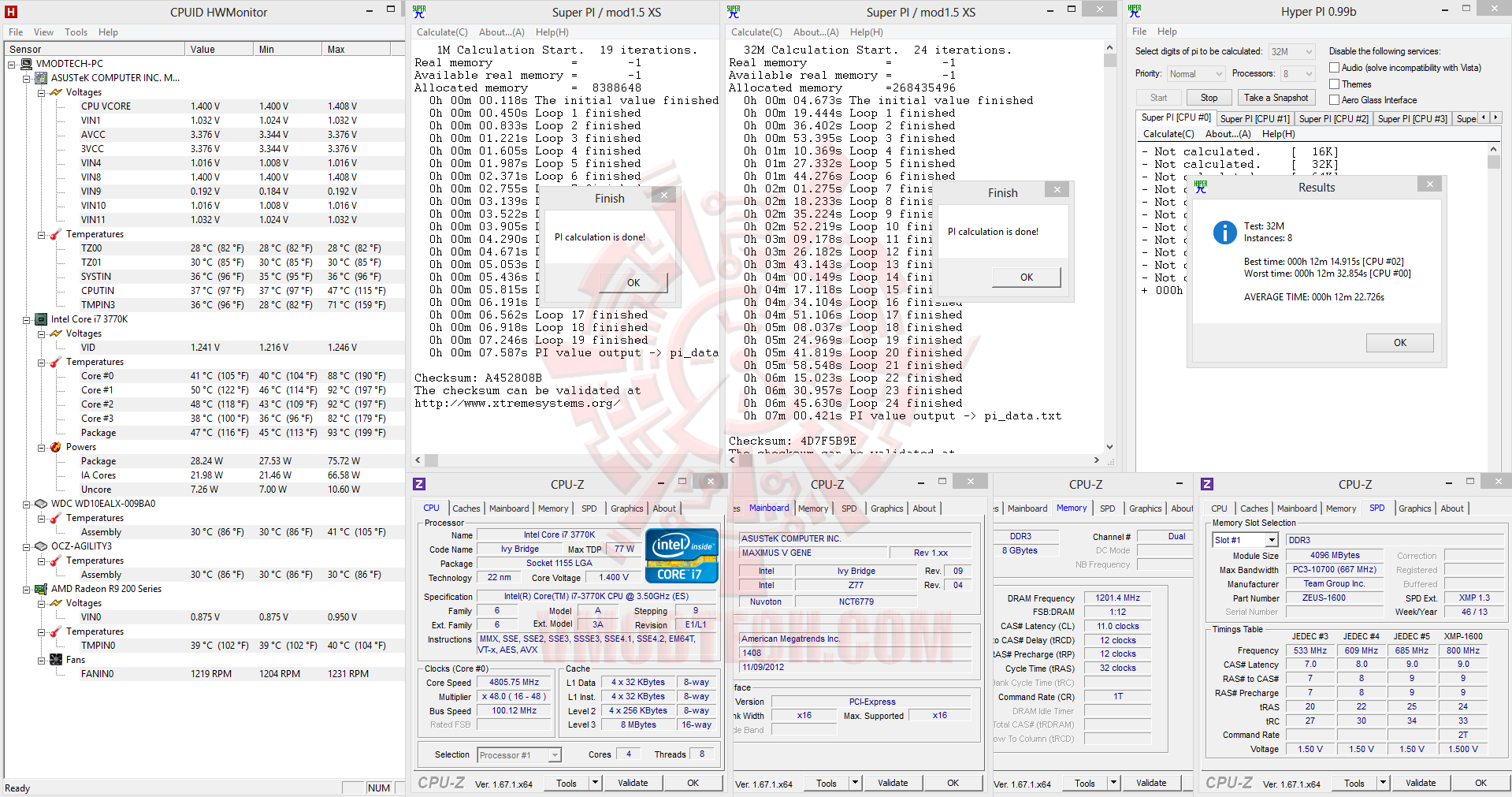Click the title icon of the 32M Super PI window
This screenshot has height=797, width=1512.
pyautogui.click(x=734, y=12)
